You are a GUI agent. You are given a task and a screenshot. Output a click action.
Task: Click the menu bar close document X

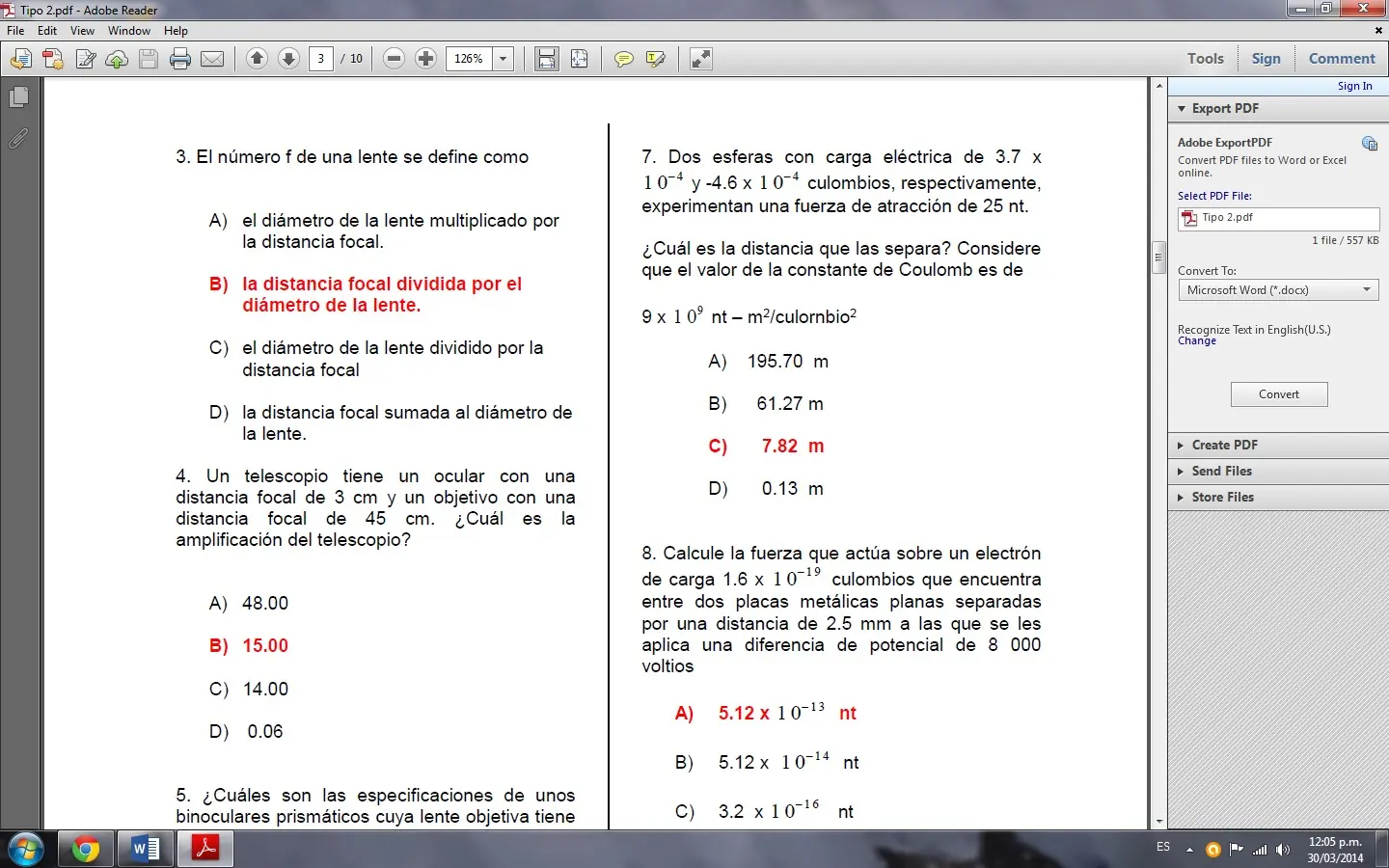tap(1378, 31)
